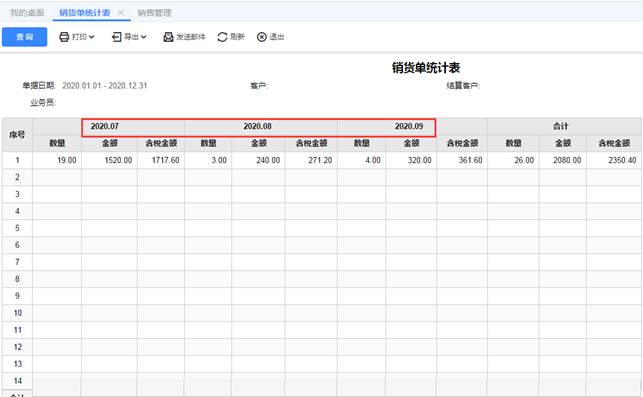643x397 pixels.
Task: Switch to the 我的桌面 tab
Action: pos(27,13)
